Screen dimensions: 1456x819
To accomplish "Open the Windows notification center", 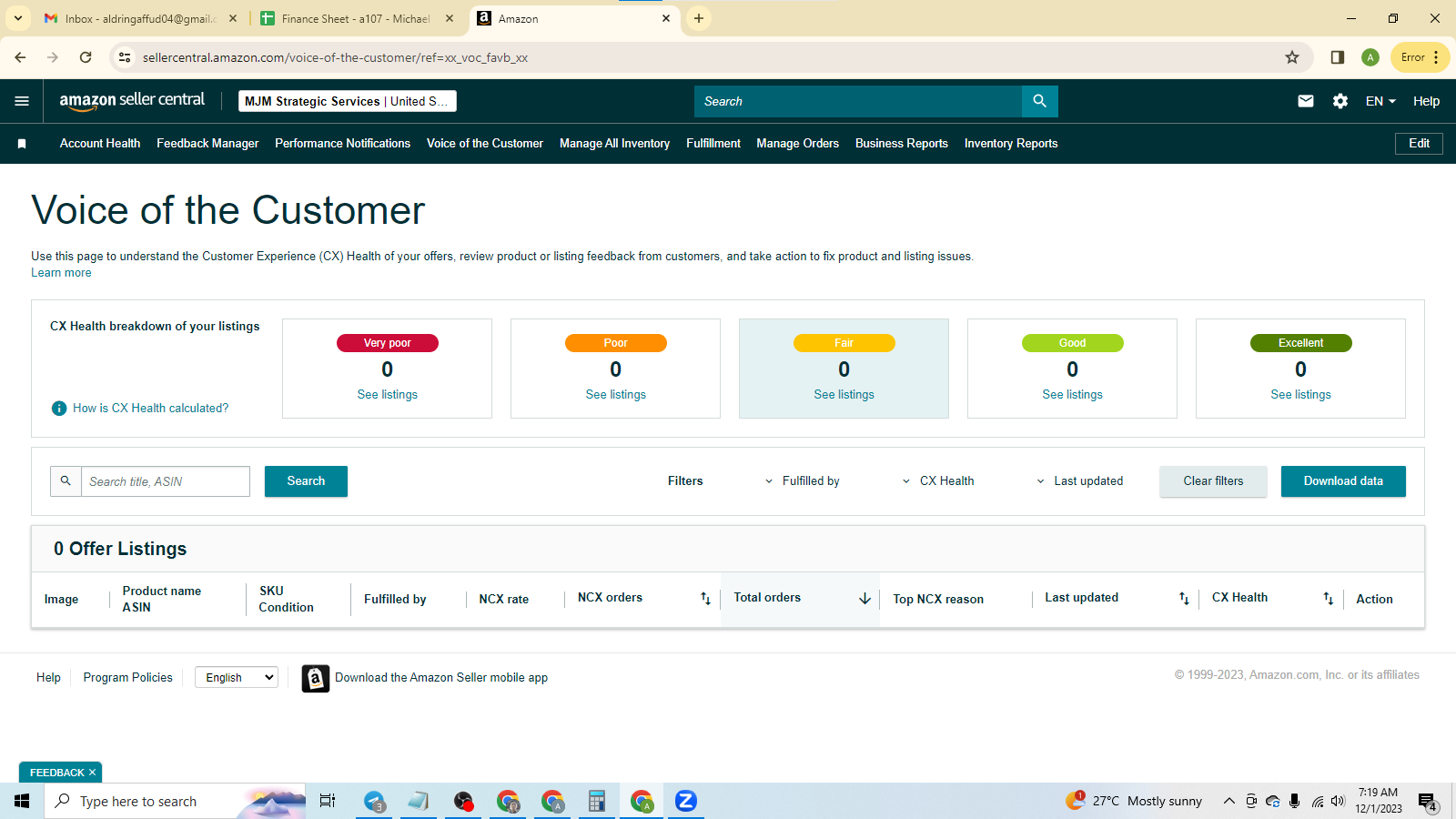I will pos(1428,802).
